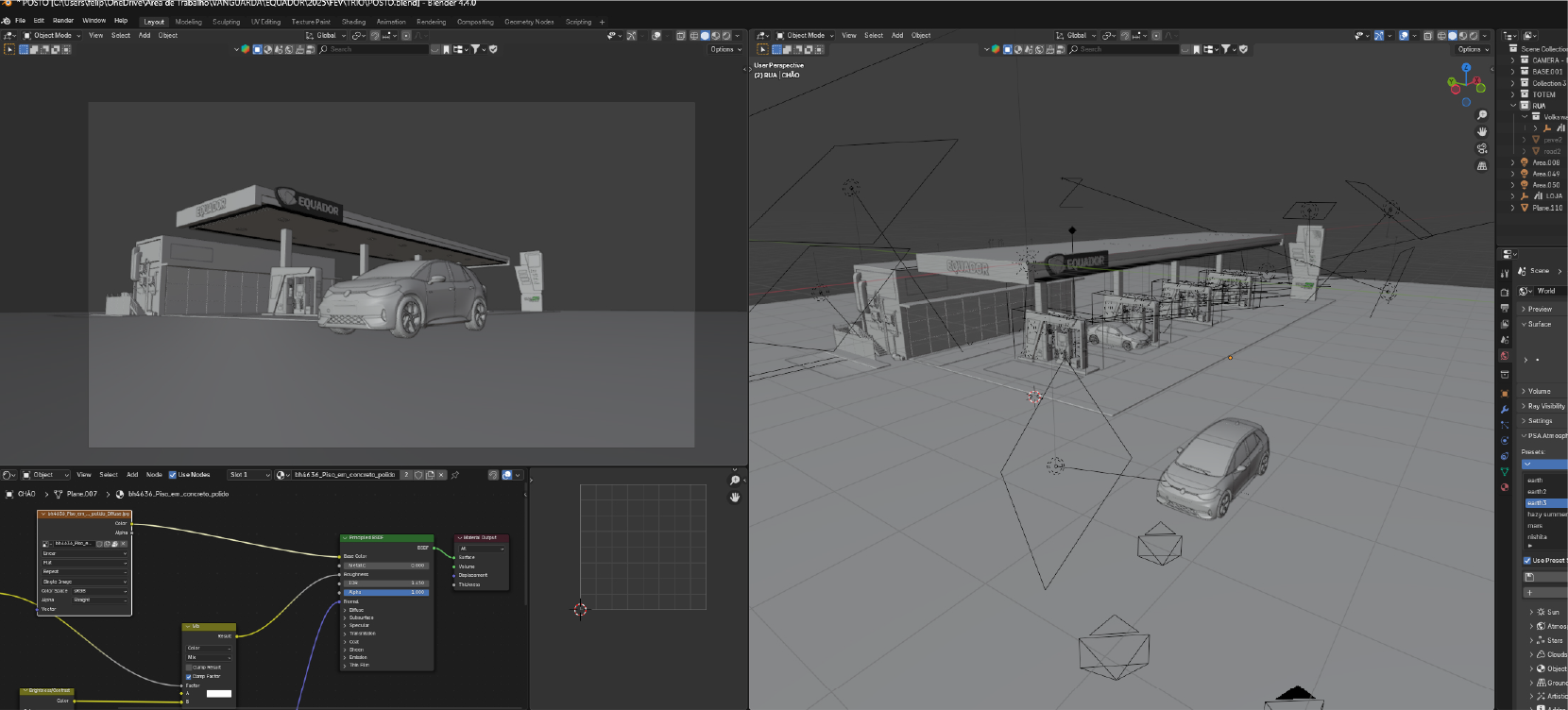This screenshot has width=1568, height=710.
Task: Open Object Data properties tab green triangle
Action: click(1505, 471)
